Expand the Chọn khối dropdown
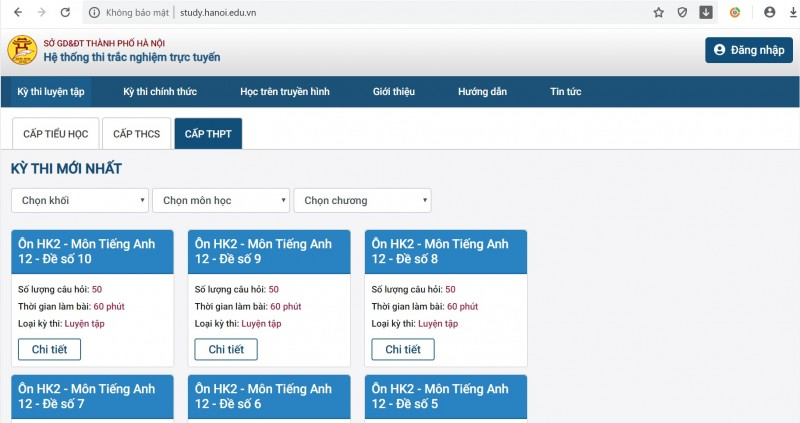Screen dimensions: 800x423 [80, 200]
